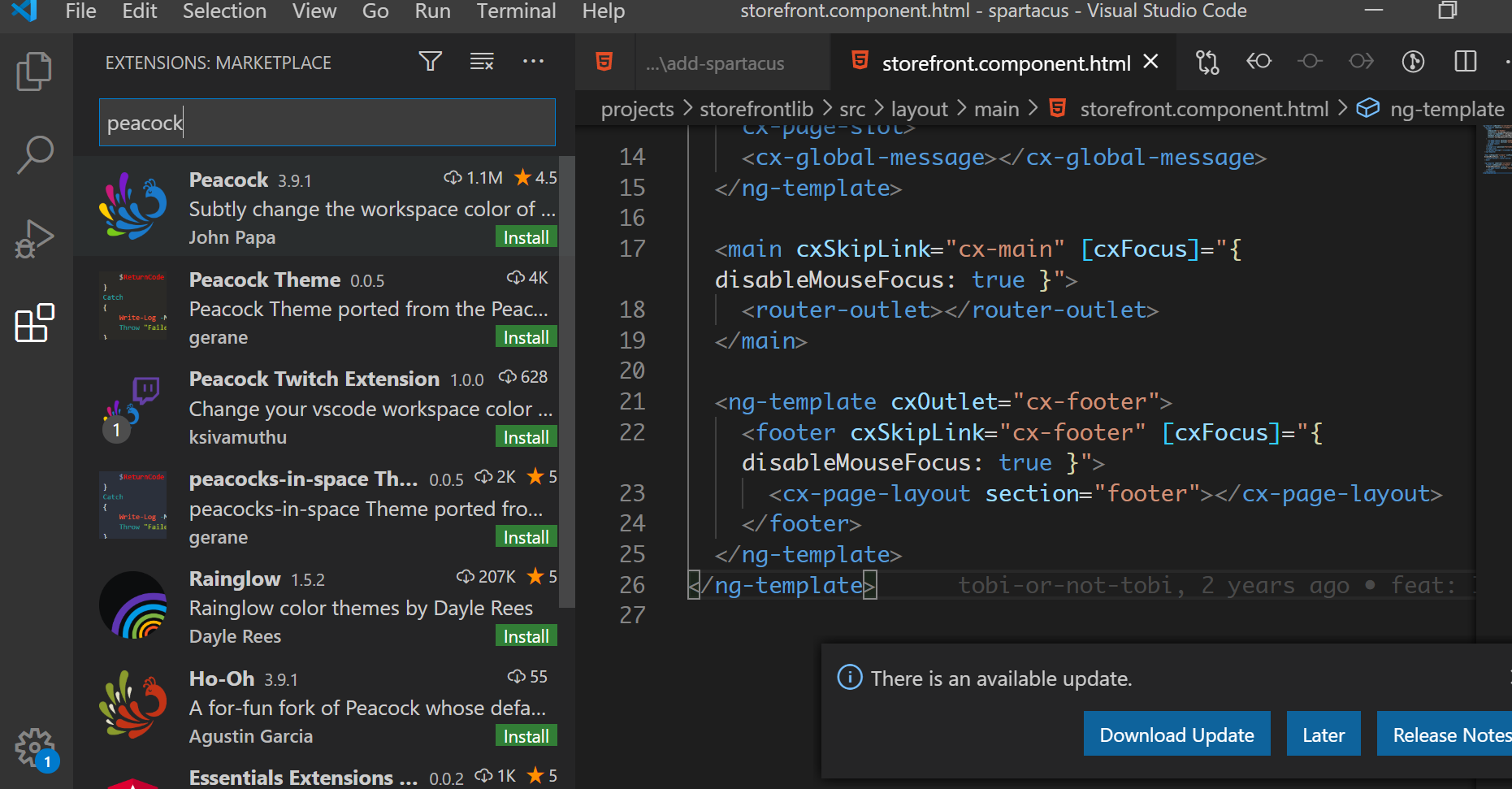
Task: Click the Peacock Theme extension thumbnail
Action: (133, 306)
